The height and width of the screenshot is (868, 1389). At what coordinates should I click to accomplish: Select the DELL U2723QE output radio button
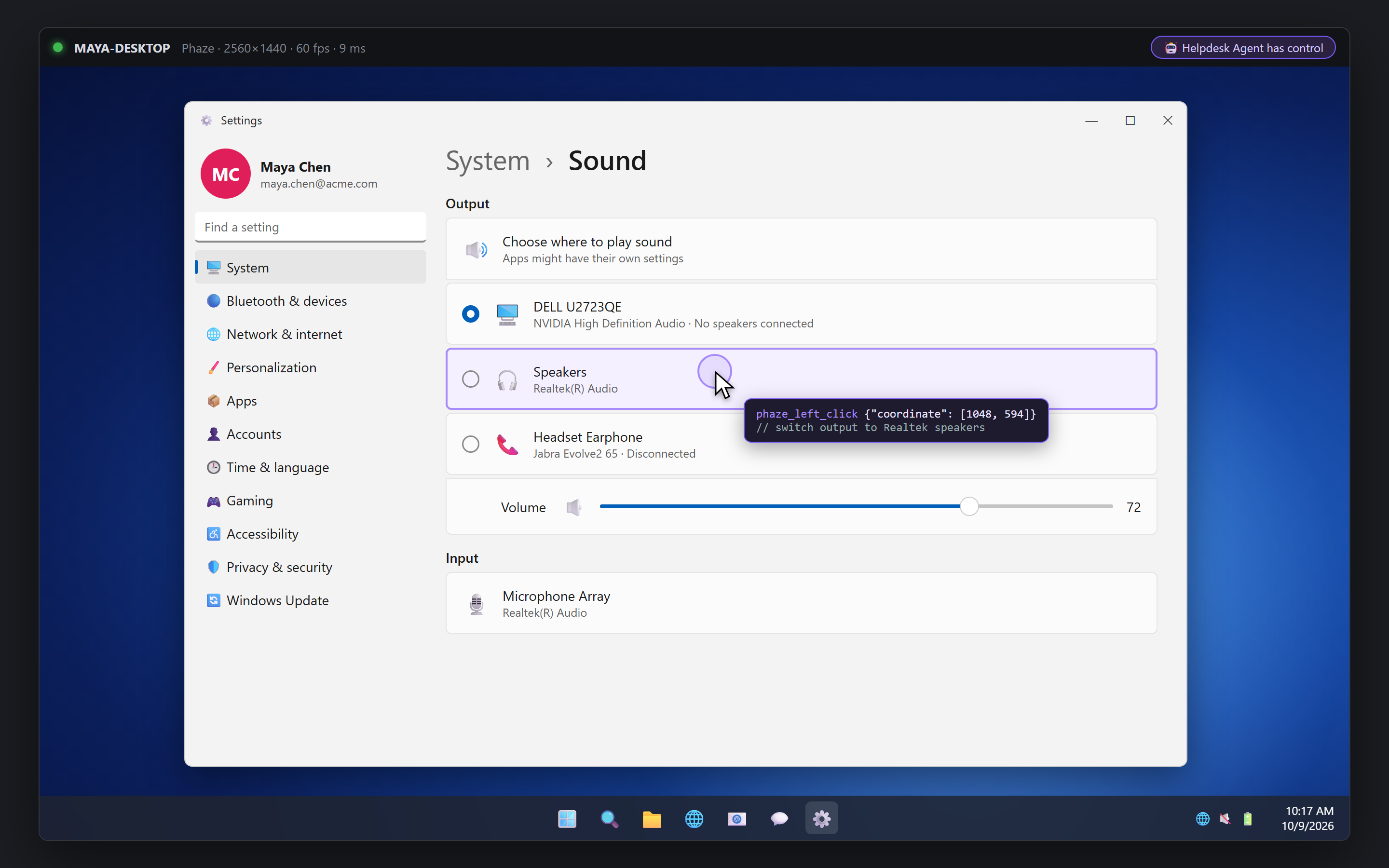click(x=471, y=314)
